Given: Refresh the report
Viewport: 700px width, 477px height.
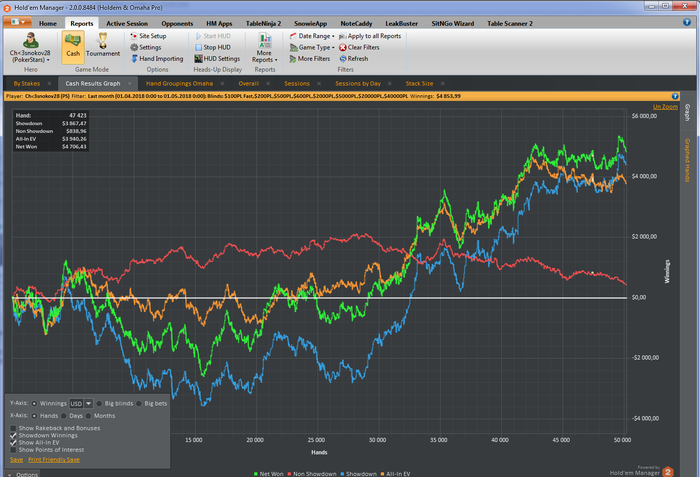Looking at the screenshot, I should pos(354,59).
